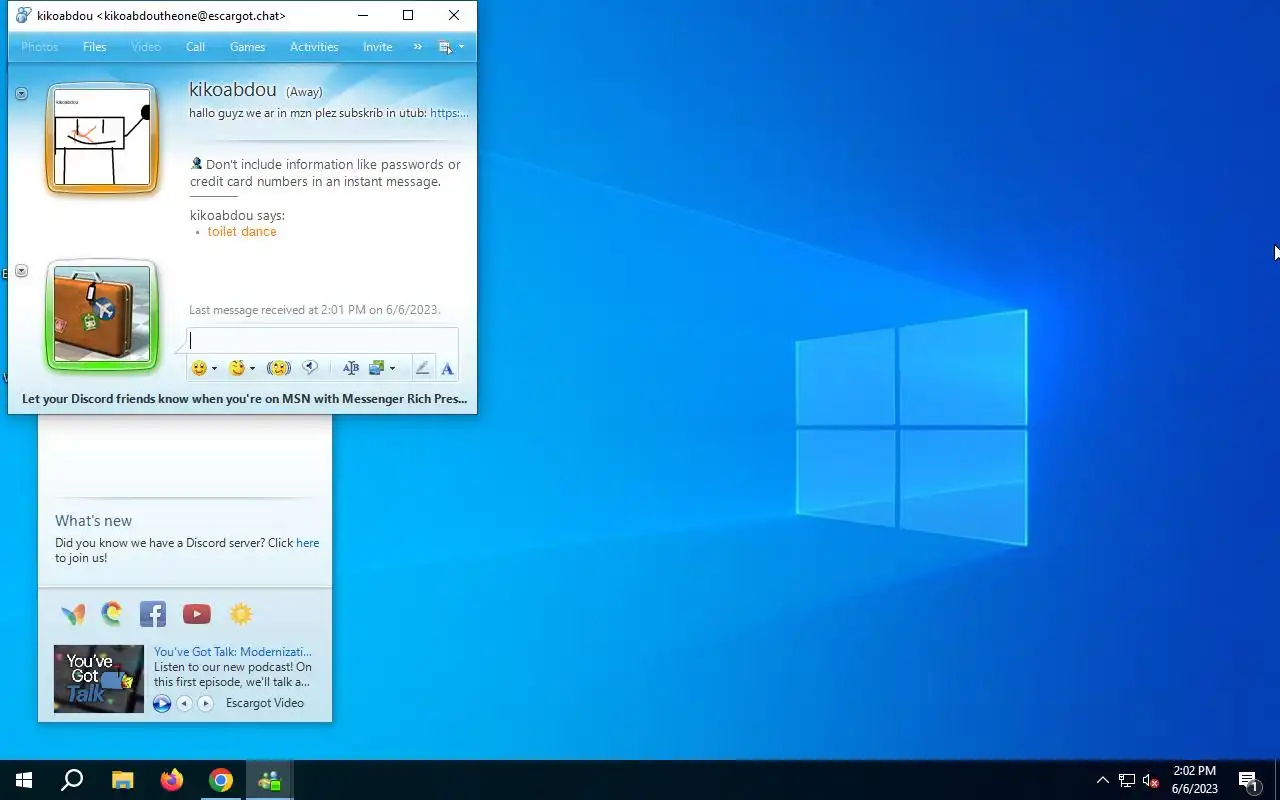Launch Firefox from the taskbar

pyautogui.click(x=172, y=780)
